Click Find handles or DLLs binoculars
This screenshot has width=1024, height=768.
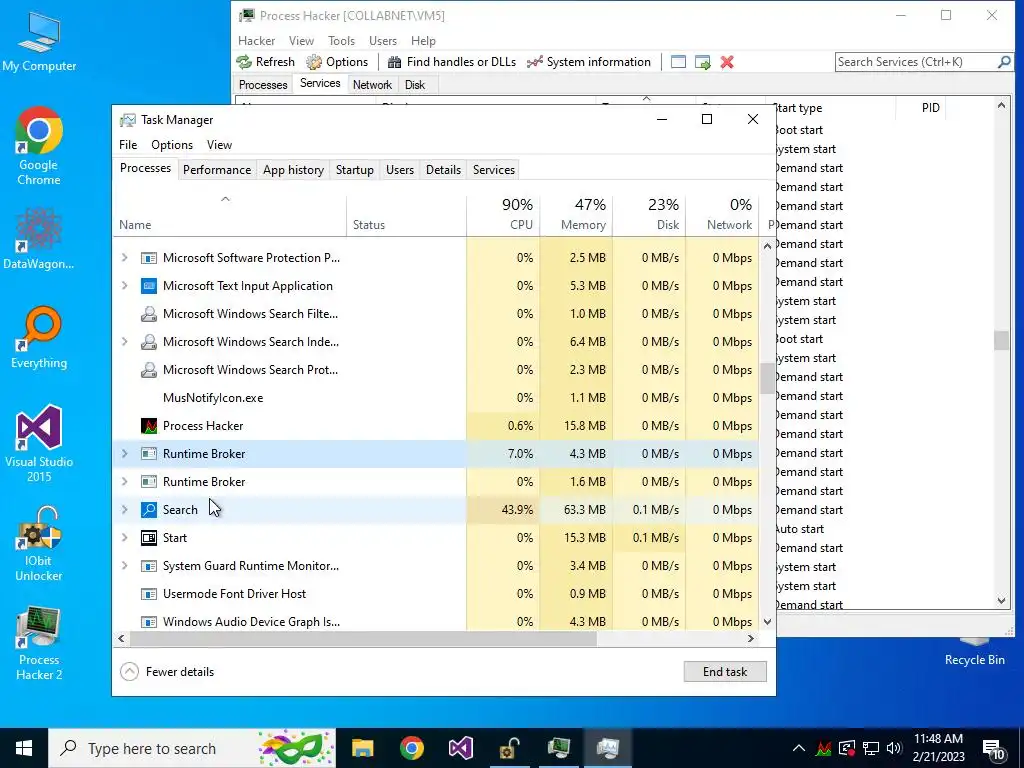point(394,62)
